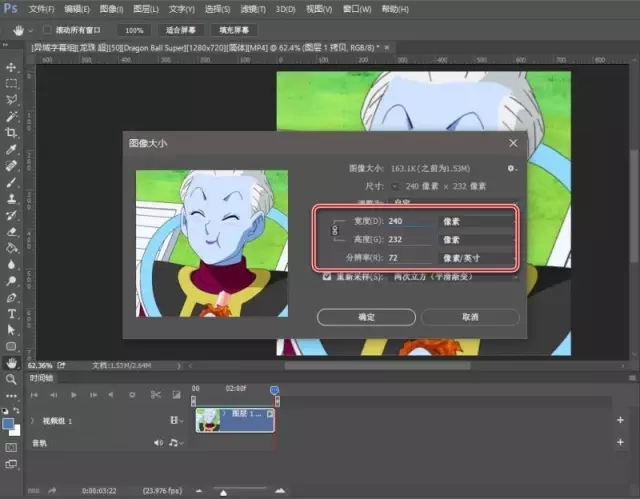Open the 图像 menu
Screen dimensions: 640x499
[x=111, y=9]
